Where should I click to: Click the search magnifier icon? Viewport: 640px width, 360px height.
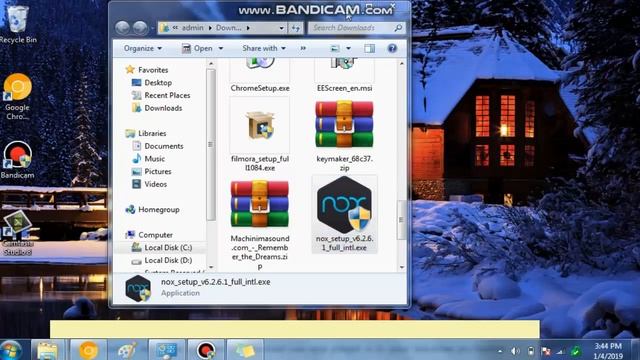point(398,28)
